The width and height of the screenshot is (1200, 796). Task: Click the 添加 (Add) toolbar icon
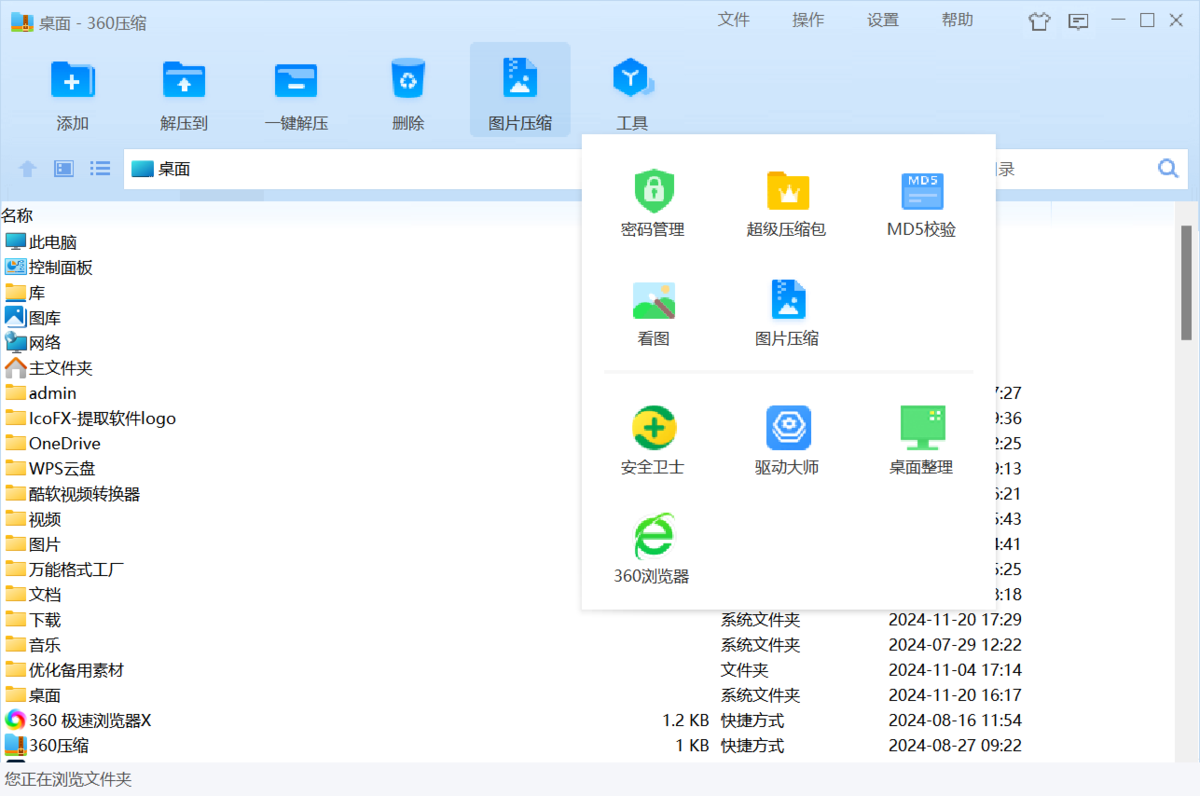pyautogui.click(x=73, y=81)
